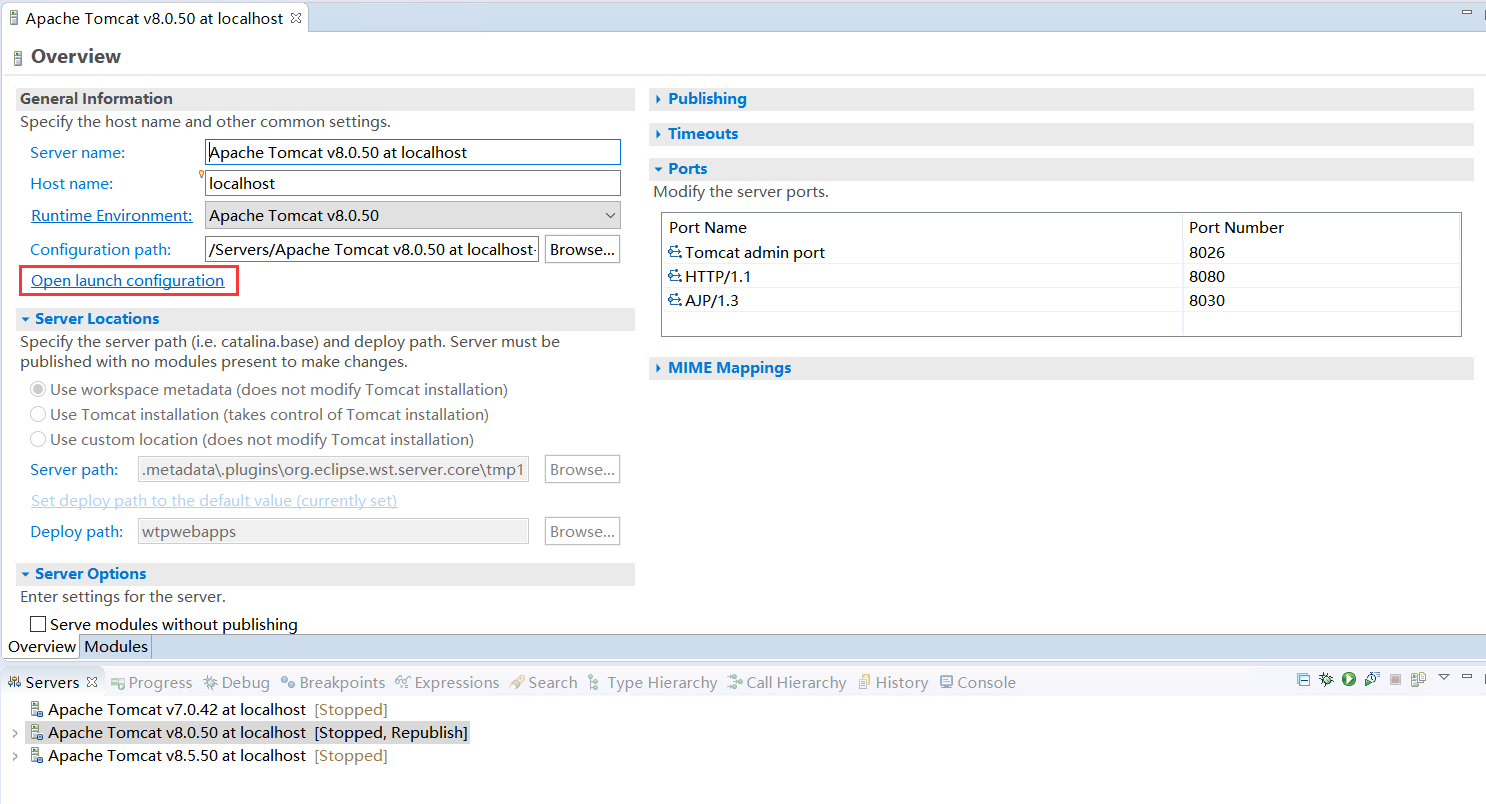Start the server with green play icon
The height and width of the screenshot is (804, 1486).
pyautogui.click(x=1349, y=680)
